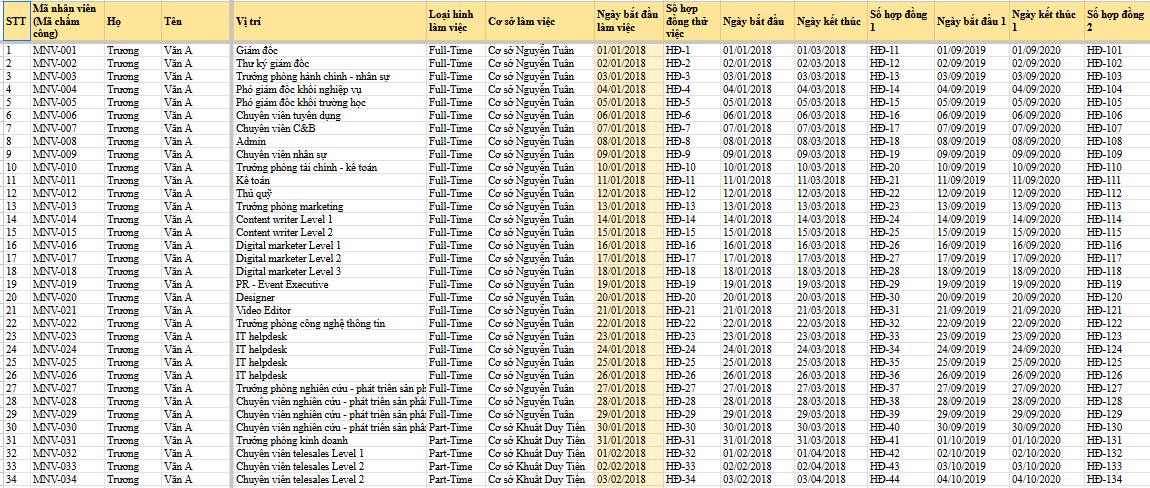Click employee code cell MNV-025
This screenshot has height=488, width=1150.
click(67, 363)
